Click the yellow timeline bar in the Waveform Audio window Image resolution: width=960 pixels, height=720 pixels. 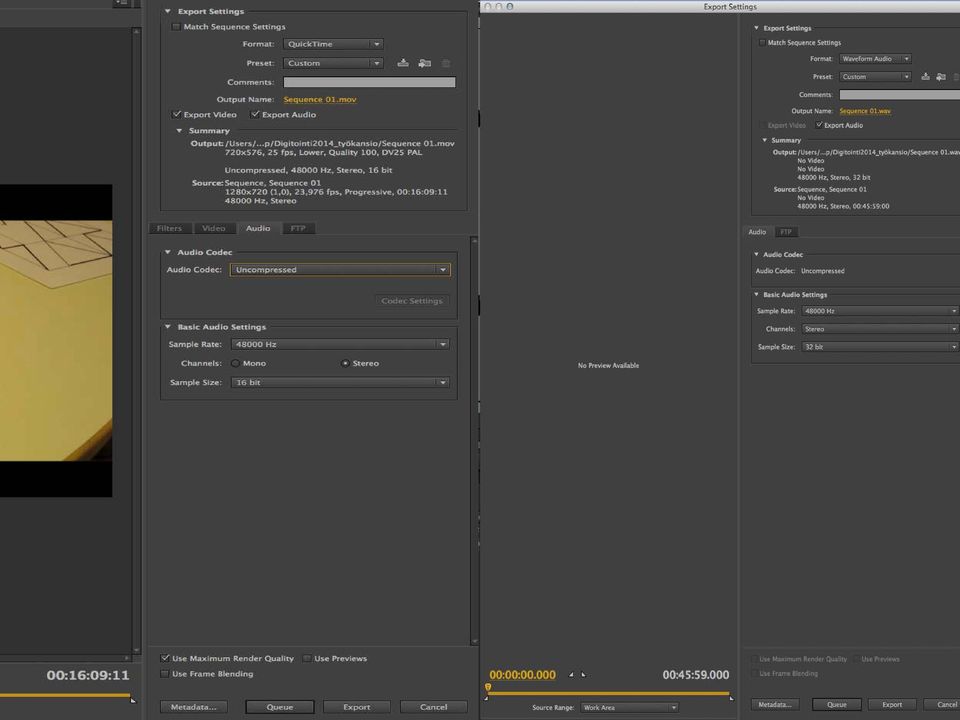[x=609, y=693]
